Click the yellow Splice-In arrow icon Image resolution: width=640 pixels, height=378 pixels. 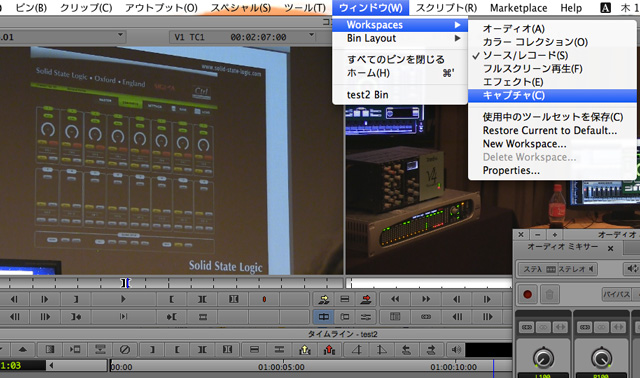coord(324,299)
